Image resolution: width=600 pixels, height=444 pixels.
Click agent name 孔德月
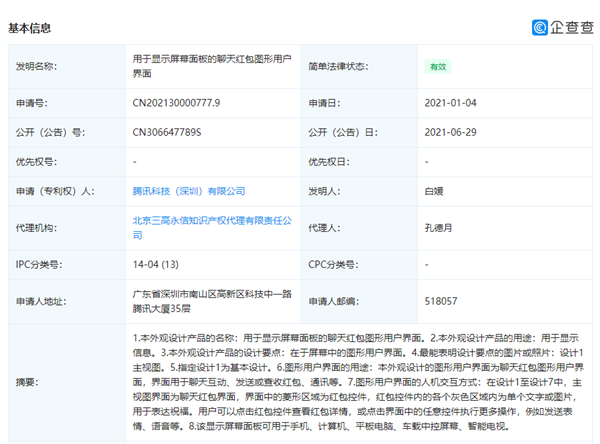coord(438,228)
